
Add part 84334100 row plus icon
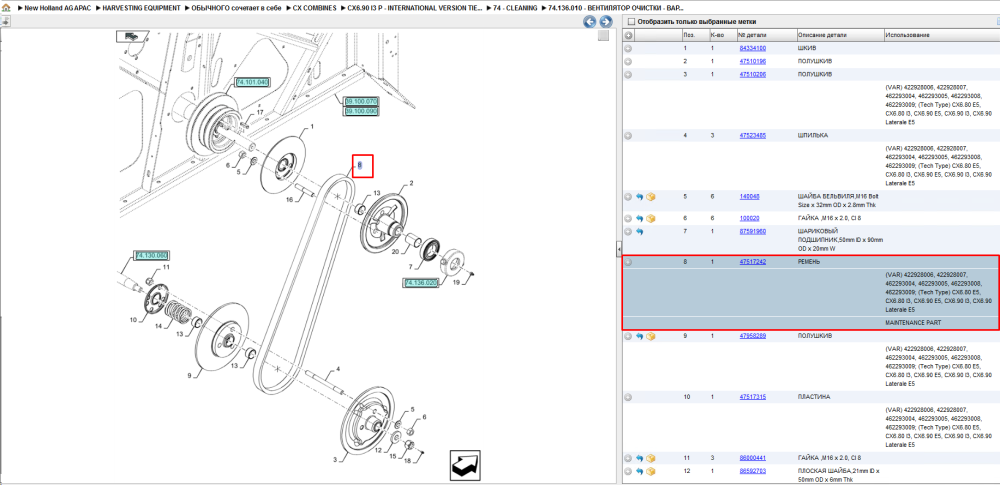coord(628,48)
